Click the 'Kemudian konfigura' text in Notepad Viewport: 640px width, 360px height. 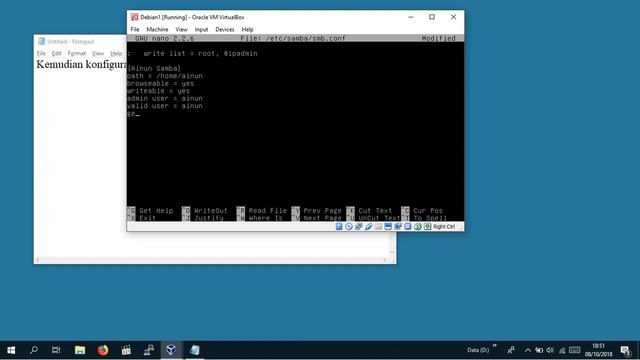tap(81, 64)
